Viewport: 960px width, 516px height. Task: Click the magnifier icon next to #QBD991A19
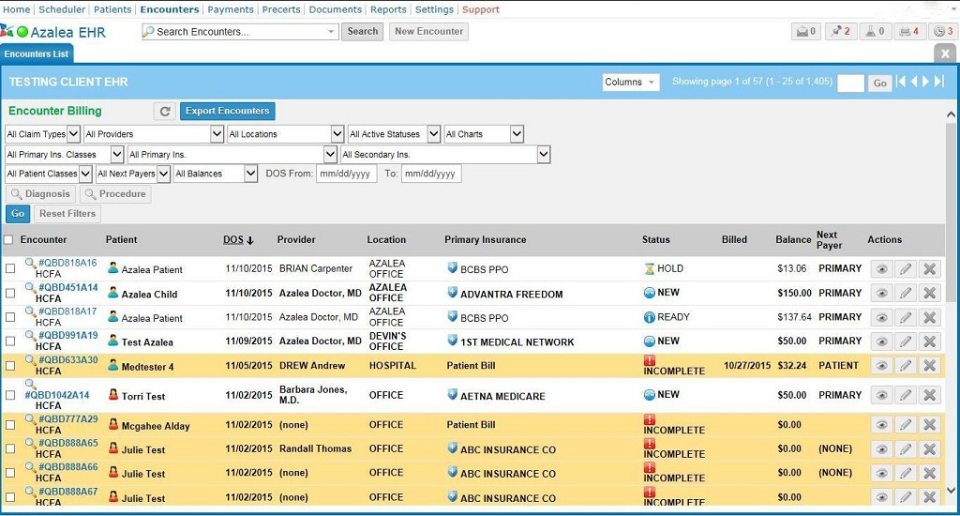click(30, 336)
